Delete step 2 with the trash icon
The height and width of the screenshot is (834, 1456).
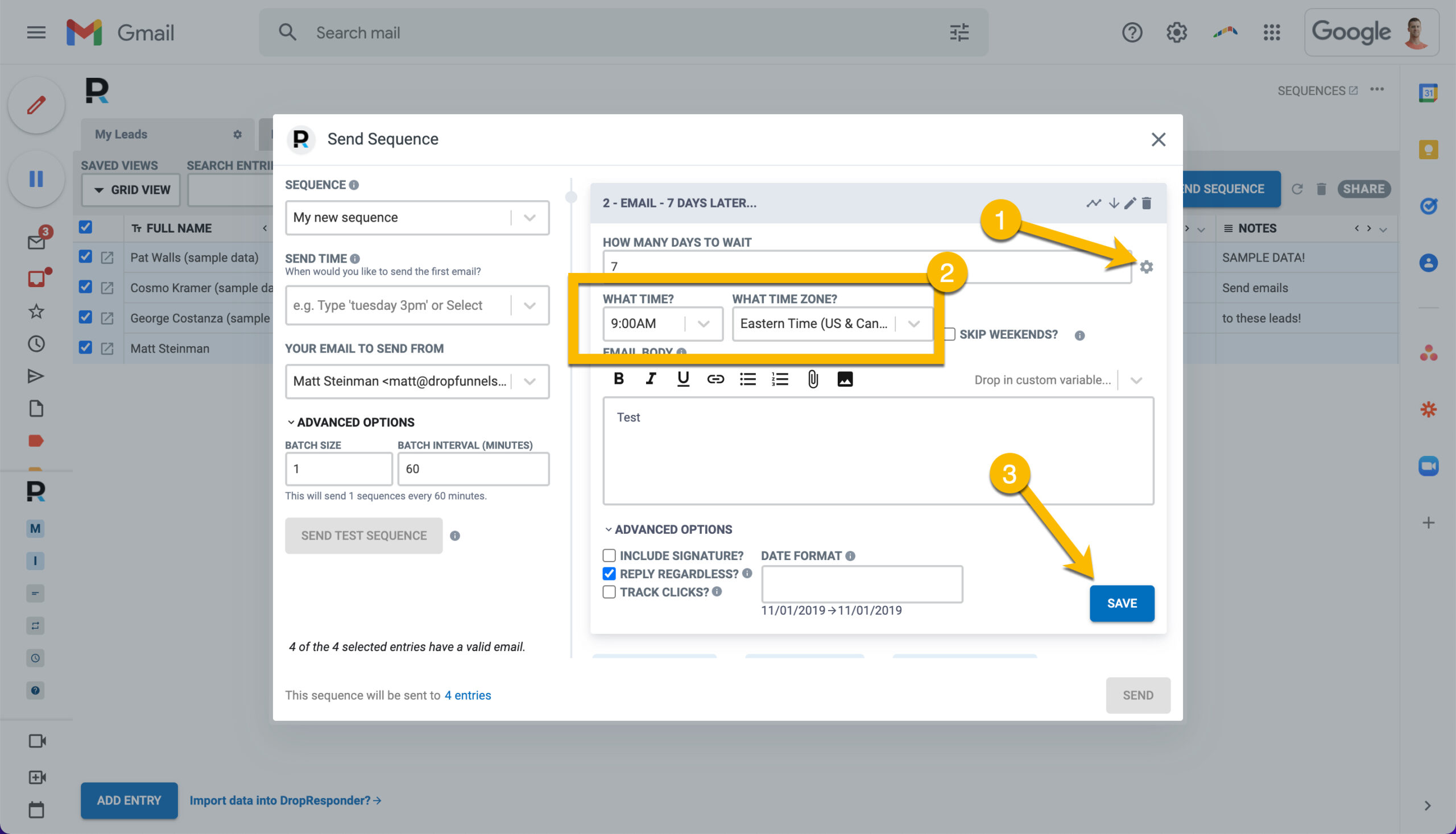[x=1146, y=203]
